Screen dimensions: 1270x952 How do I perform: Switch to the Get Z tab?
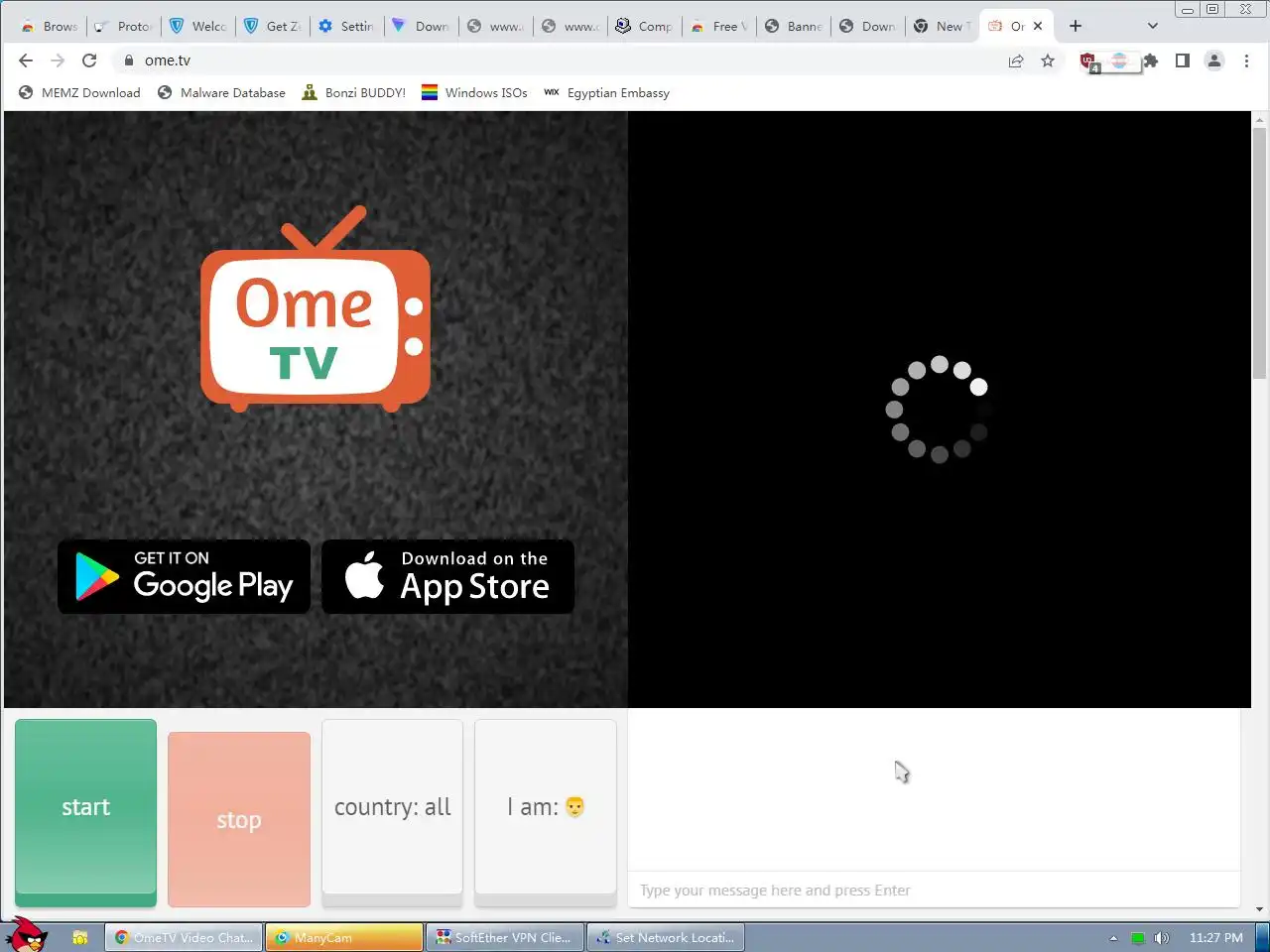[x=273, y=26]
